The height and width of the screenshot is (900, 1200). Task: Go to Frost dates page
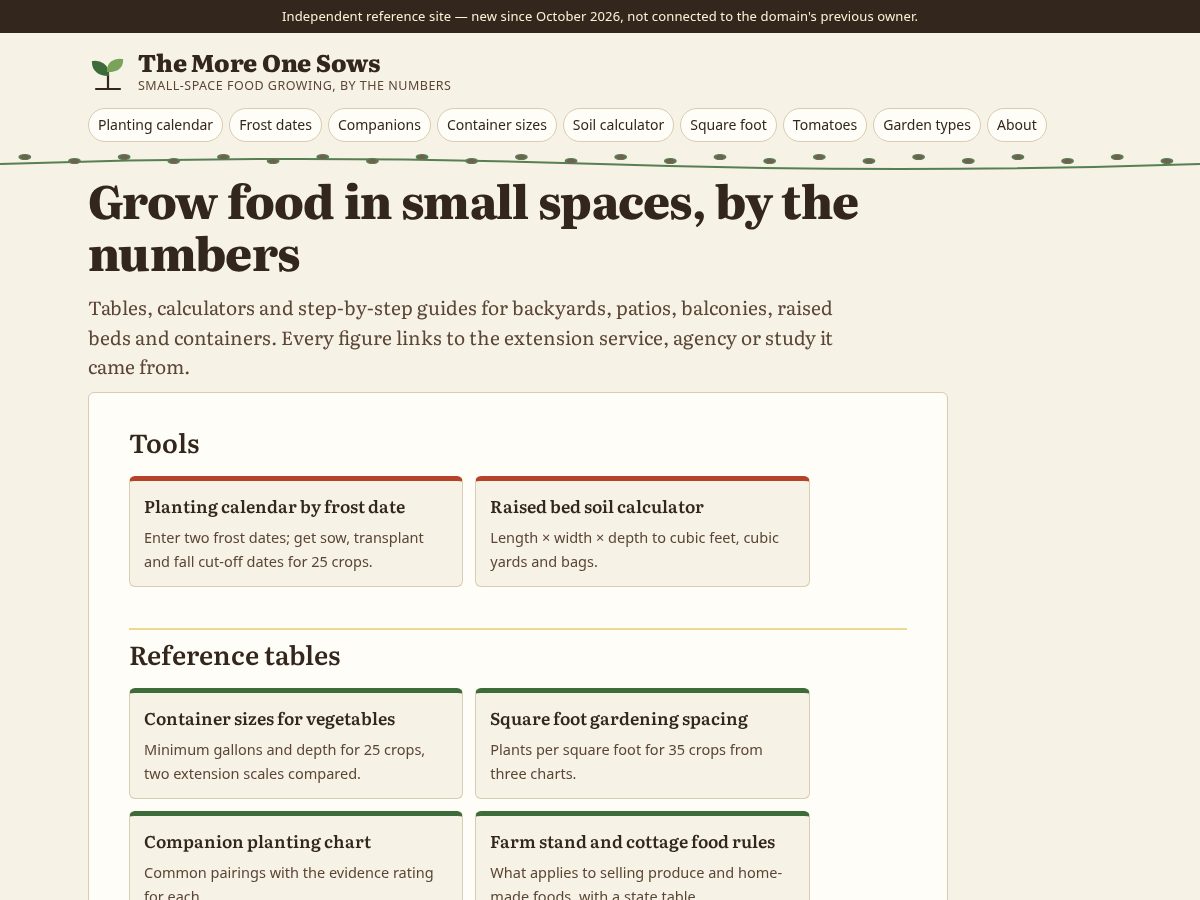click(x=275, y=125)
